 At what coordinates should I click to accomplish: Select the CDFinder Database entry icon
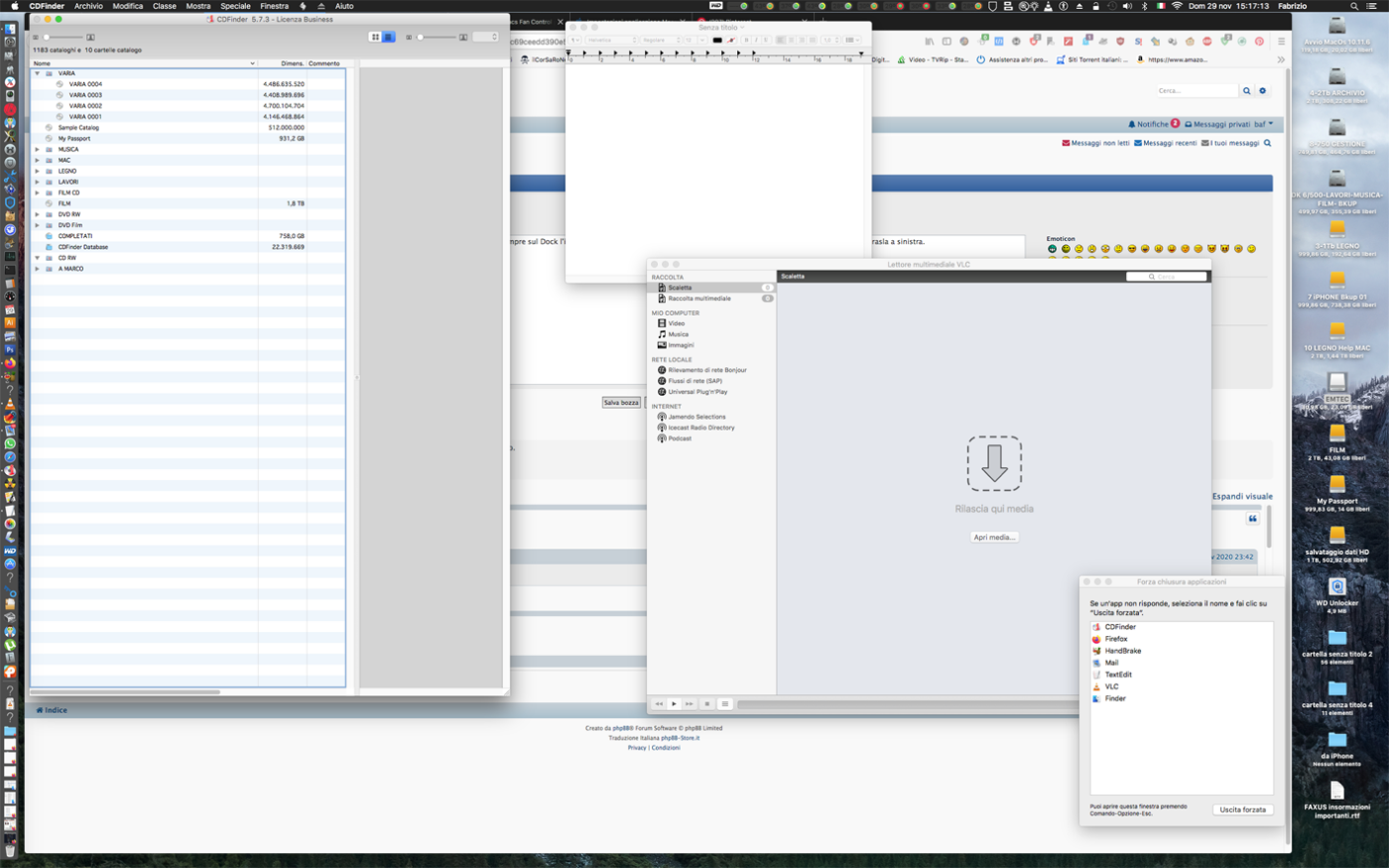[49, 247]
